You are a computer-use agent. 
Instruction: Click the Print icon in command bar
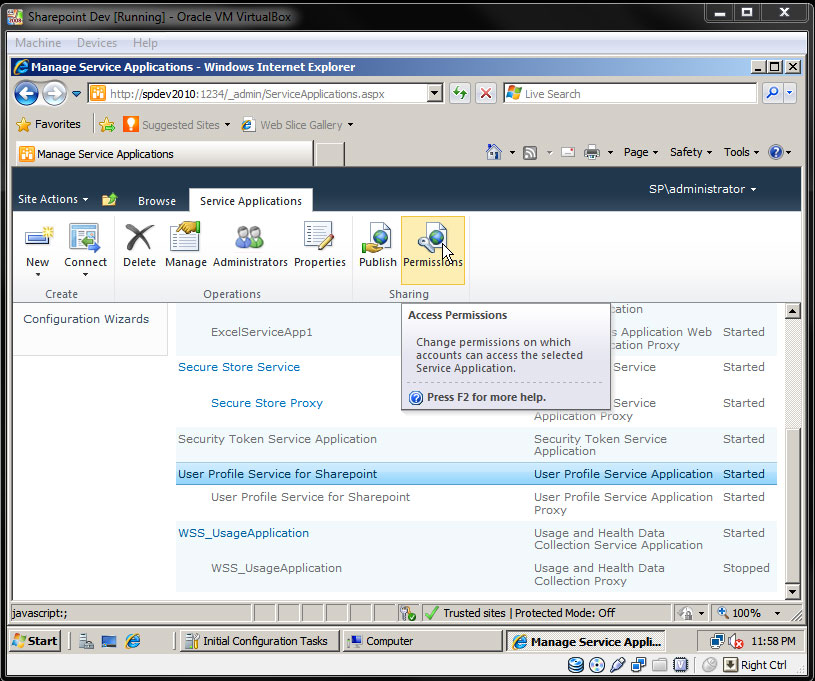point(591,152)
